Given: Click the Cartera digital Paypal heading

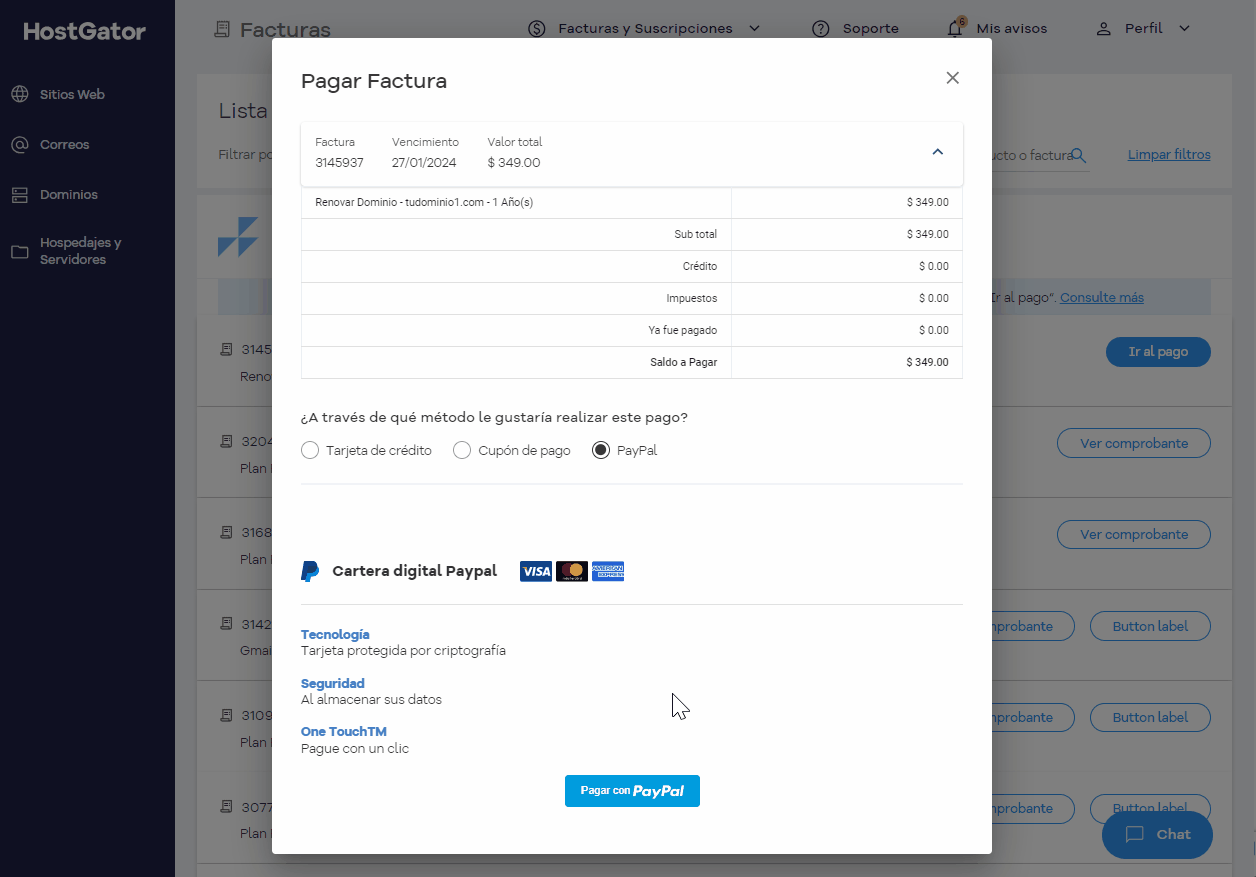Looking at the screenshot, I should 414,572.
